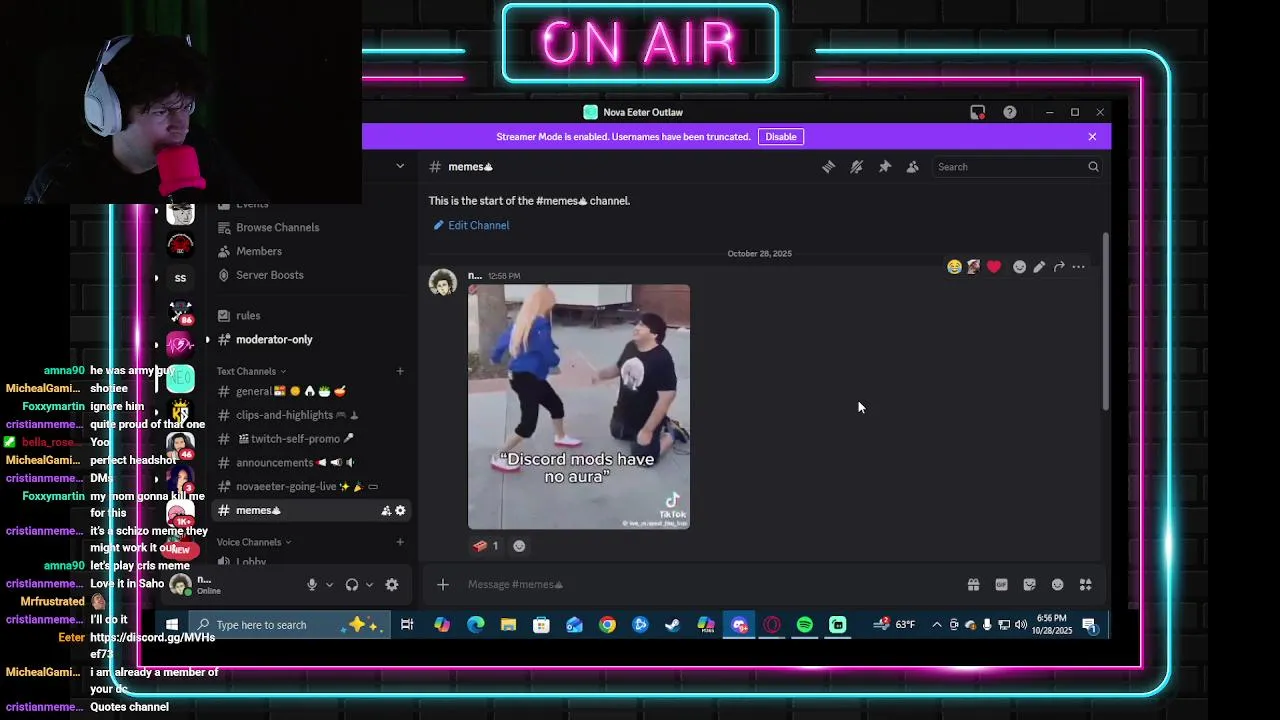Viewport: 1280px width, 720px height.
Task: Open Google Chrome from the taskbar
Action: coord(607,625)
